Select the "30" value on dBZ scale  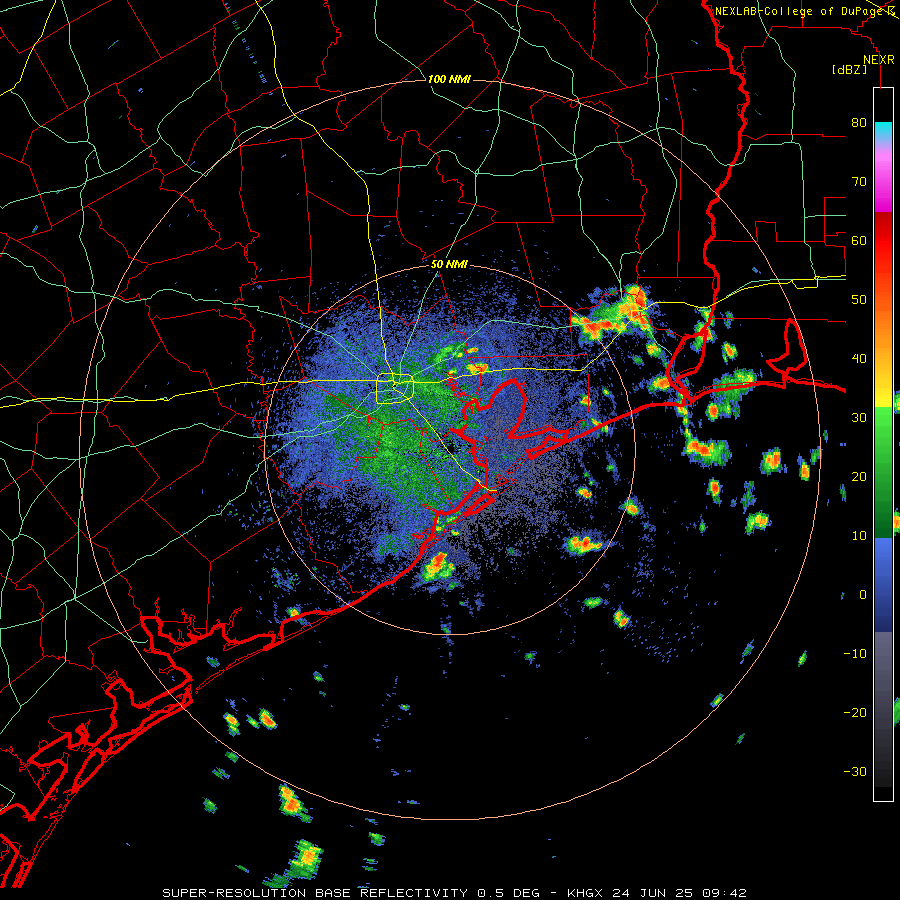pos(859,417)
